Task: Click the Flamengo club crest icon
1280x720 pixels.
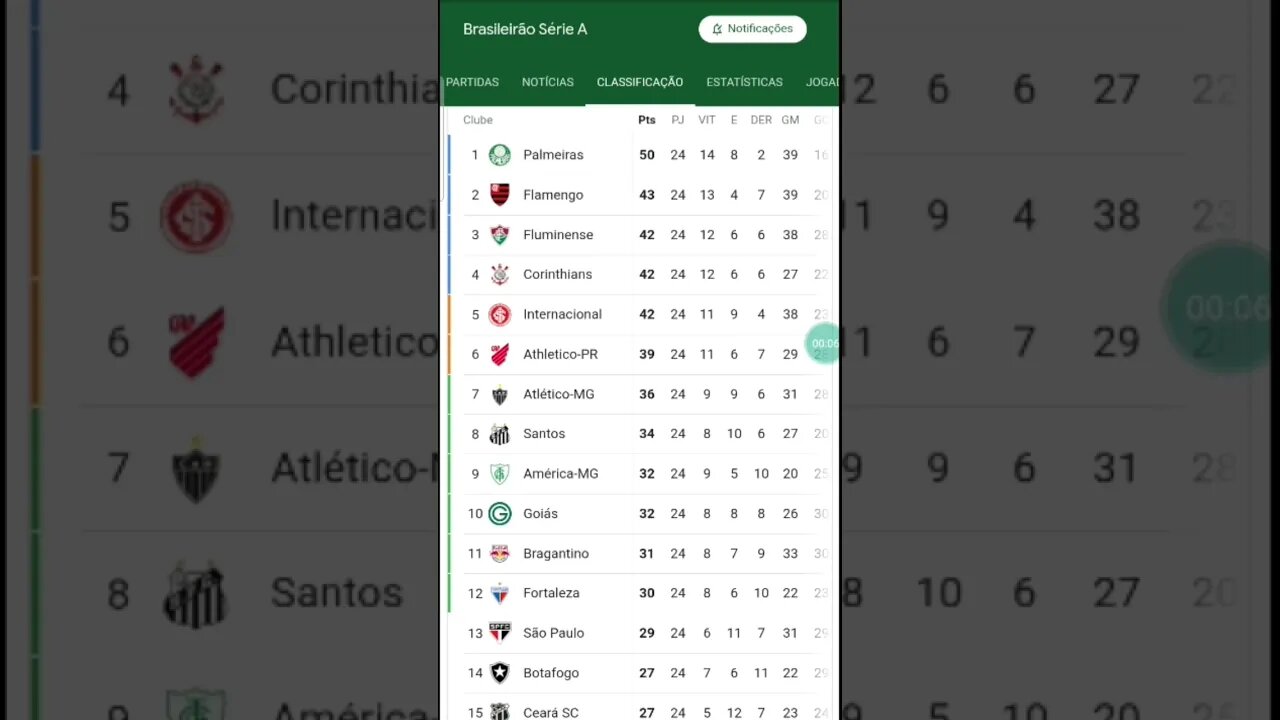Action: click(x=499, y=195)
